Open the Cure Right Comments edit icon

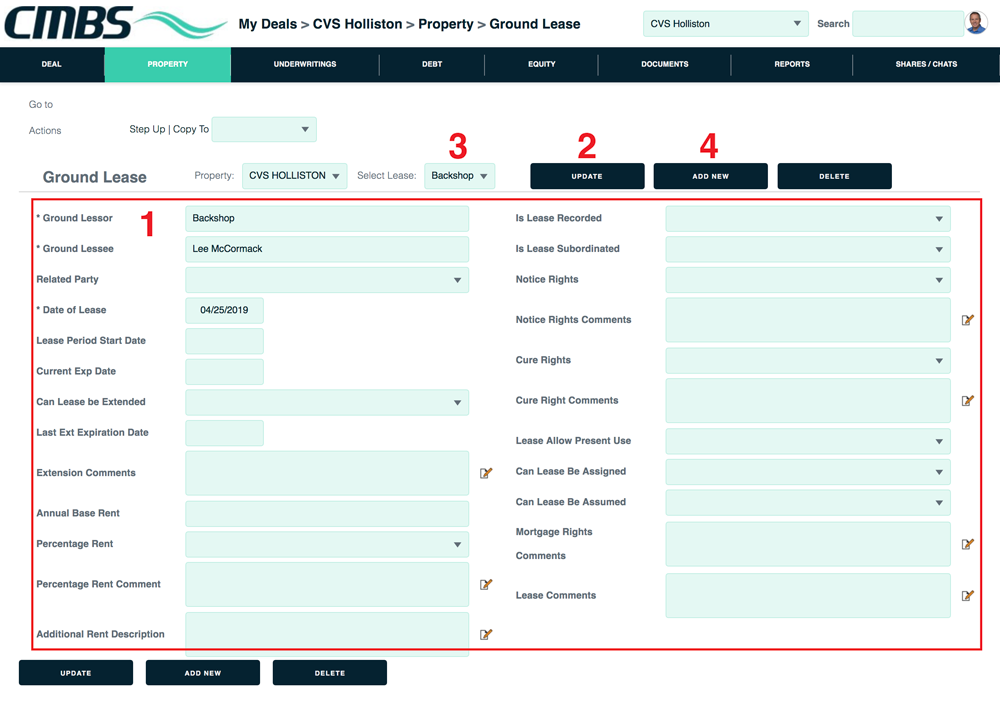point(967,401)
